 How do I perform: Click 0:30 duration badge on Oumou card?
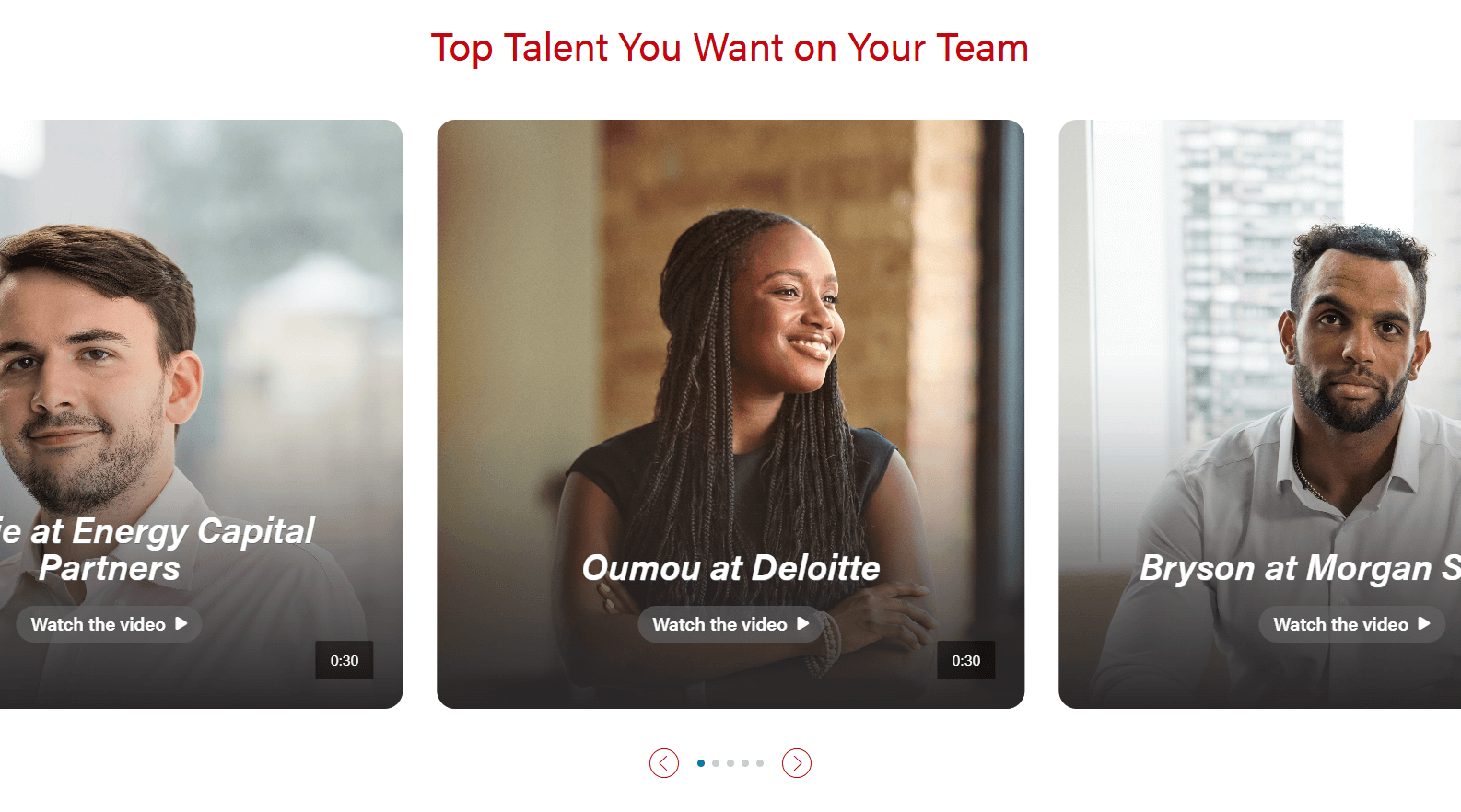click(965, 660)
